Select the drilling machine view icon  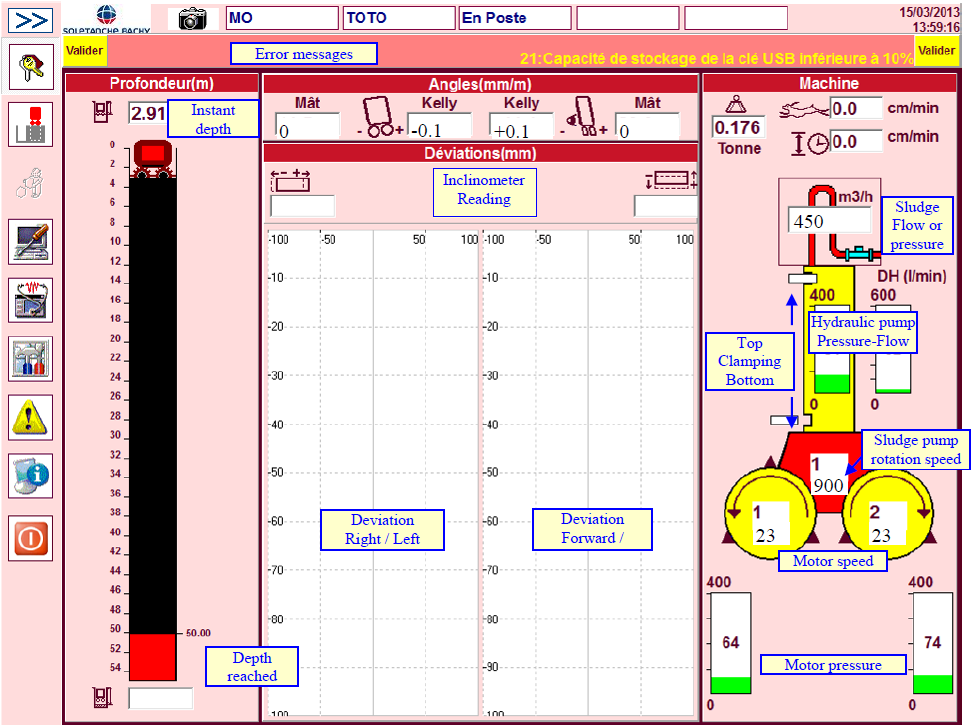tap(31, 125)
